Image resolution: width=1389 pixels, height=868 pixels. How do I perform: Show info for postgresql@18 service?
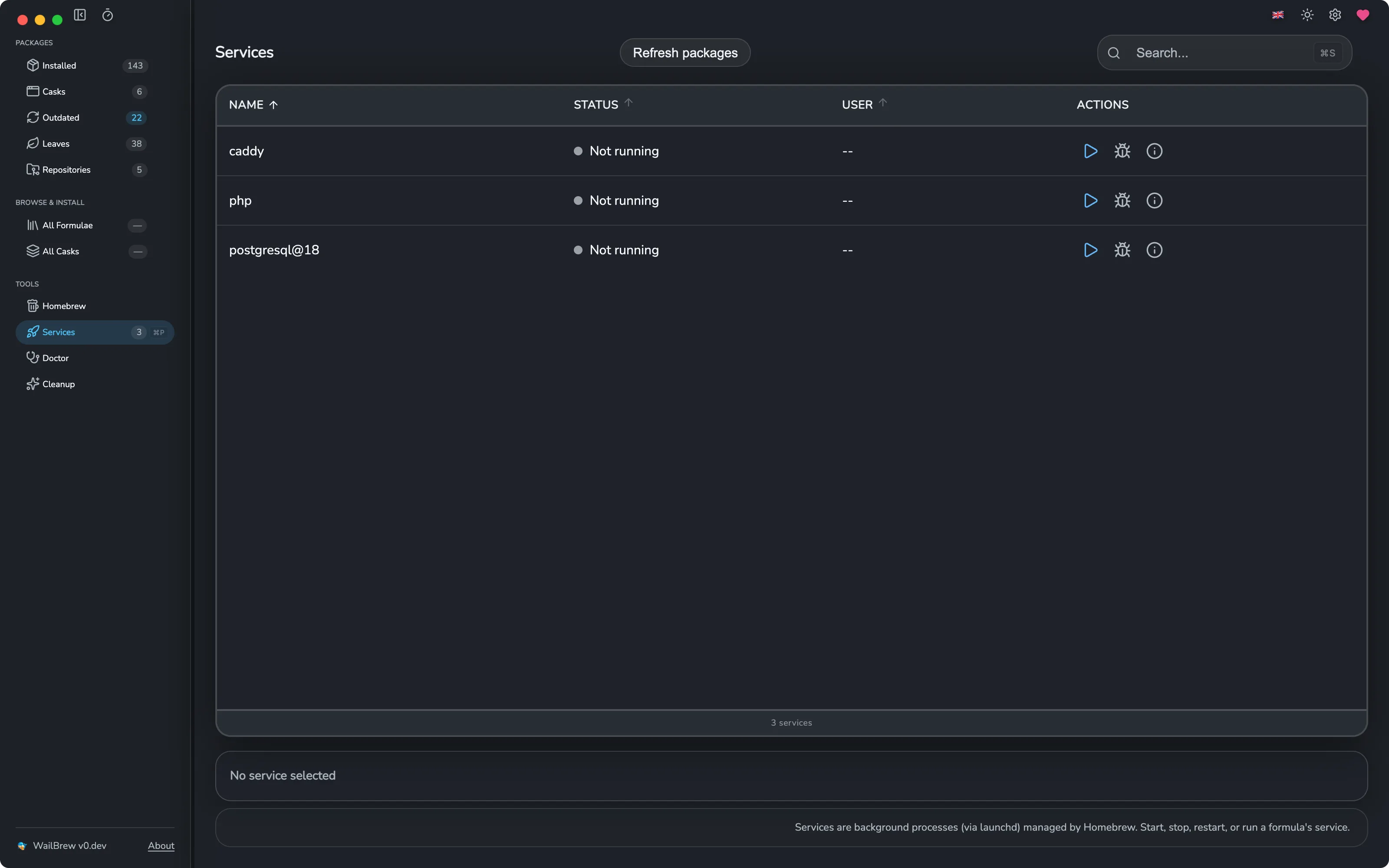coord(1154,250)
